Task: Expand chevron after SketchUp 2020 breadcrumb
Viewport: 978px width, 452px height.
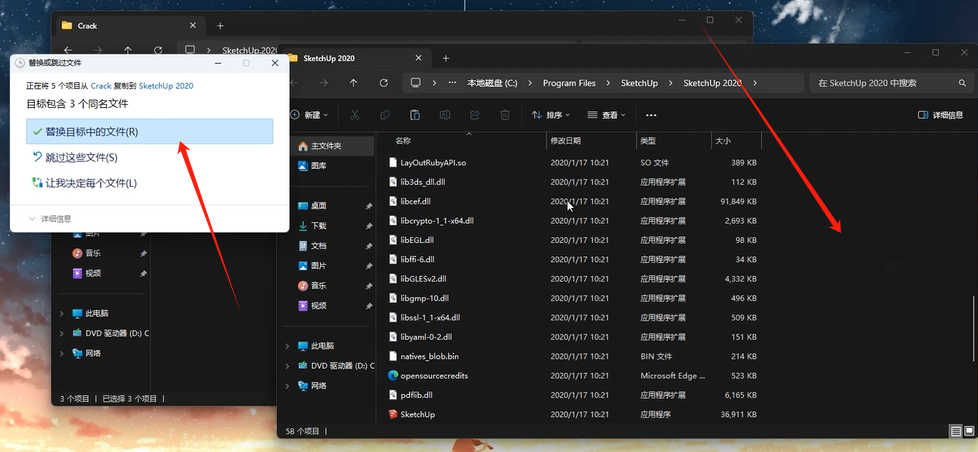Action: click(755, 83)
